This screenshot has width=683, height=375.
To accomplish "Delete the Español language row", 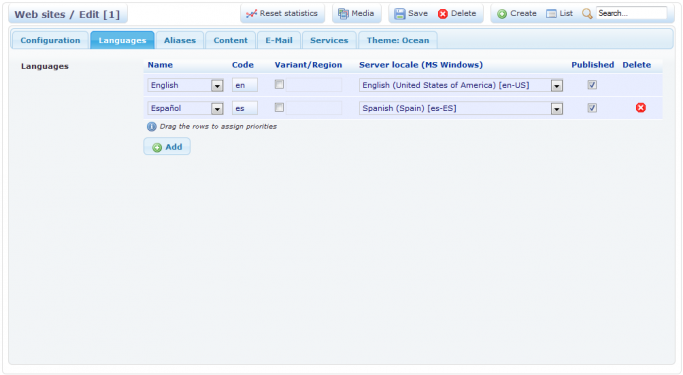I will 640,108.
